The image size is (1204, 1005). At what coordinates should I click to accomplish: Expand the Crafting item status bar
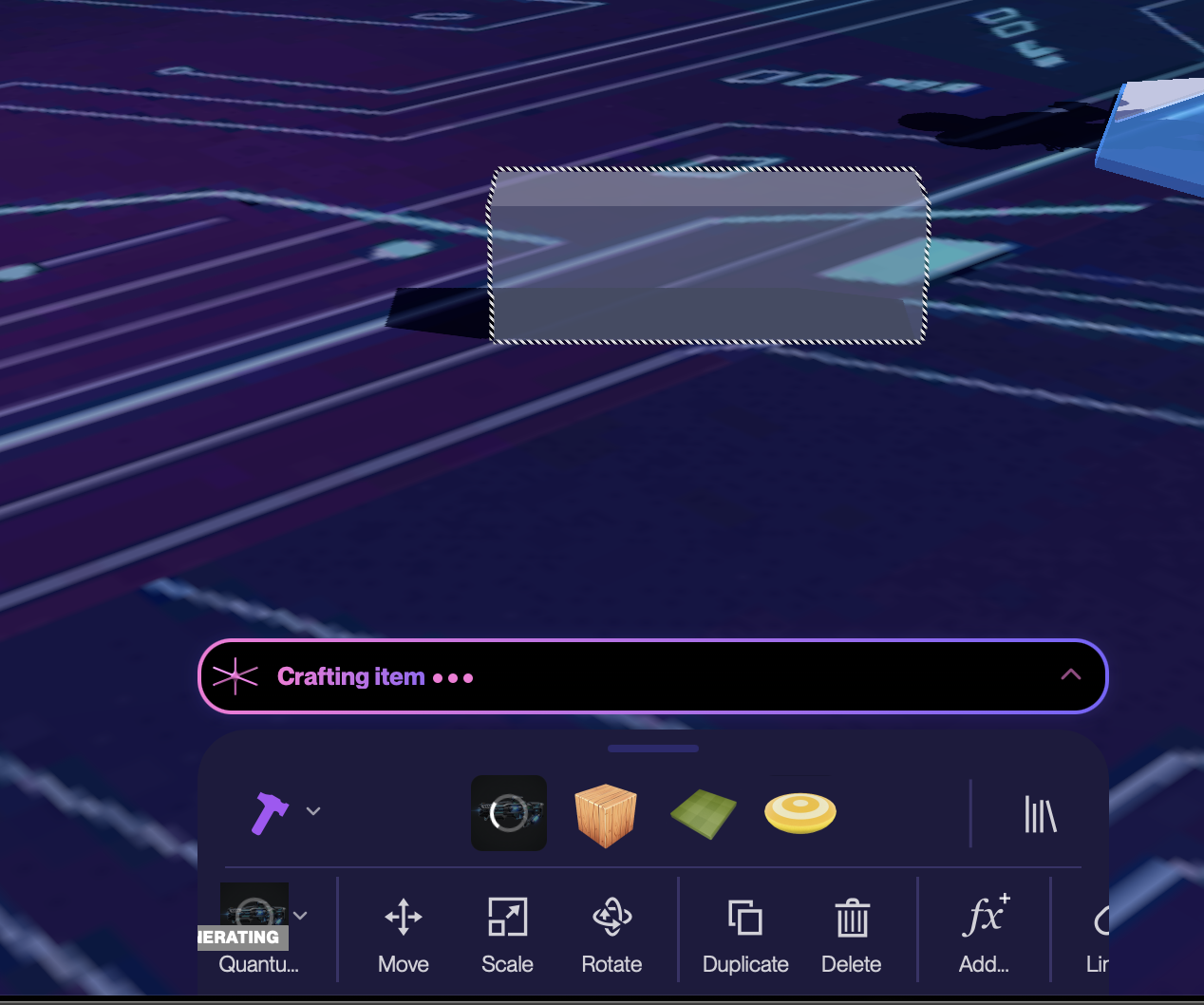click(1071, 674)
